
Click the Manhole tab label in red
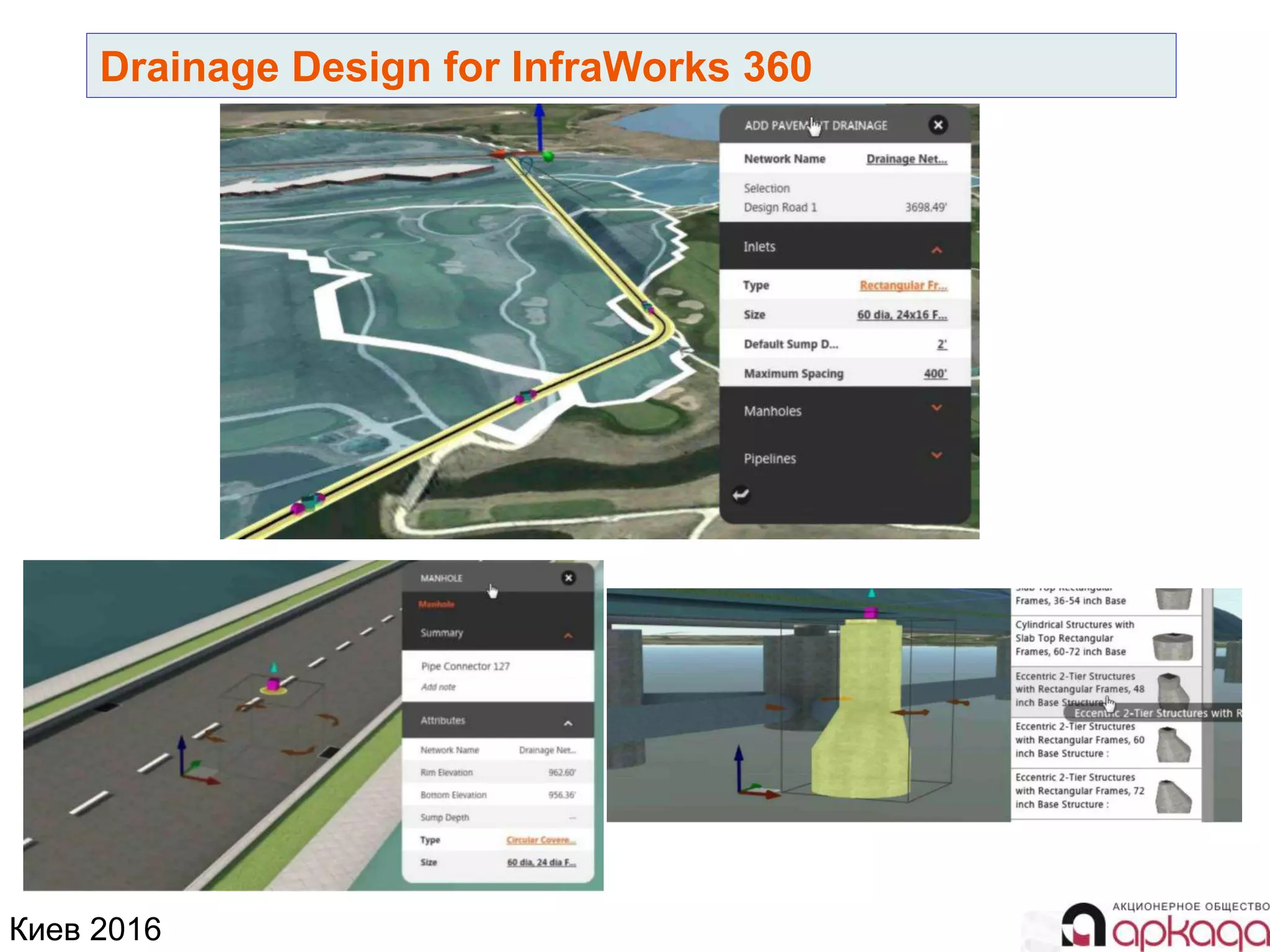point(437,604)
